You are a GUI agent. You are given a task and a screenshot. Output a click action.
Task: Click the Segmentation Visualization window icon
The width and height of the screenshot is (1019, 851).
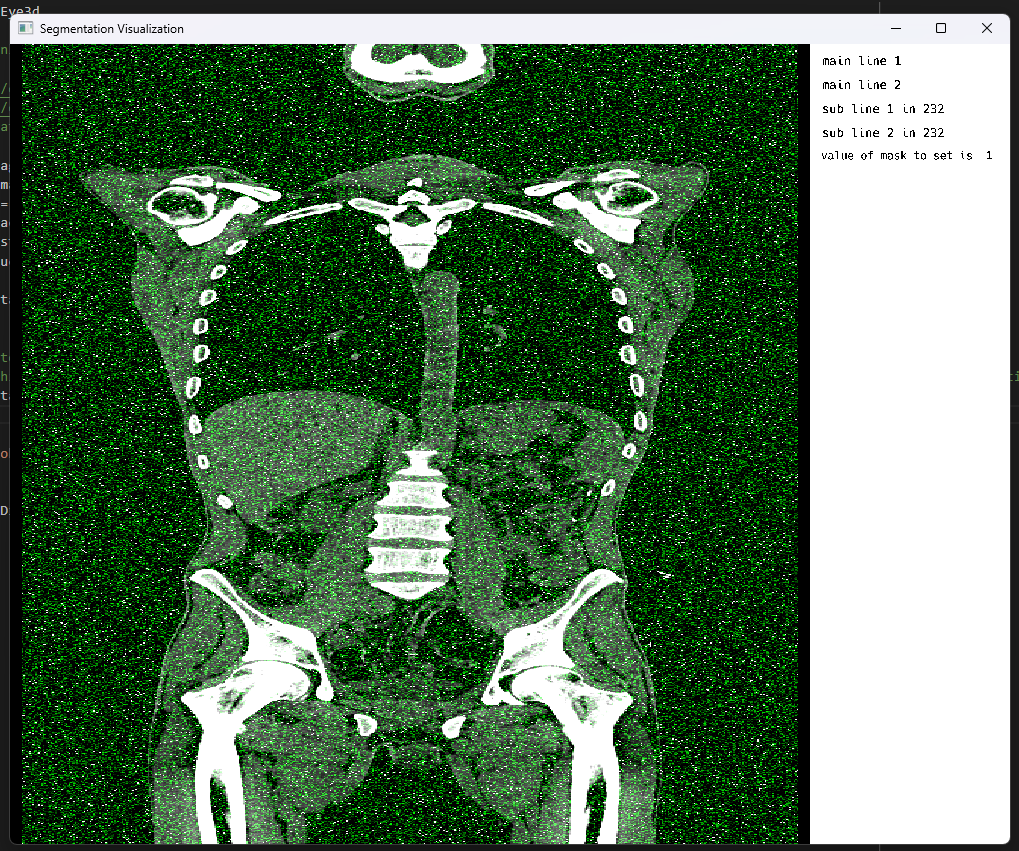[x=26, y=29]
